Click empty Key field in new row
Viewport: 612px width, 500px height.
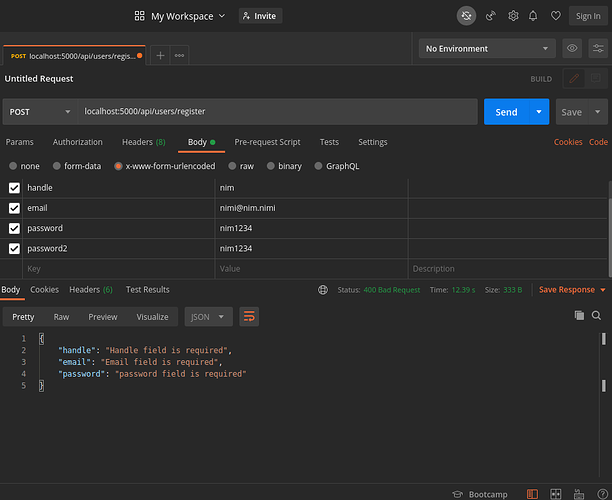tap(119, 269)
